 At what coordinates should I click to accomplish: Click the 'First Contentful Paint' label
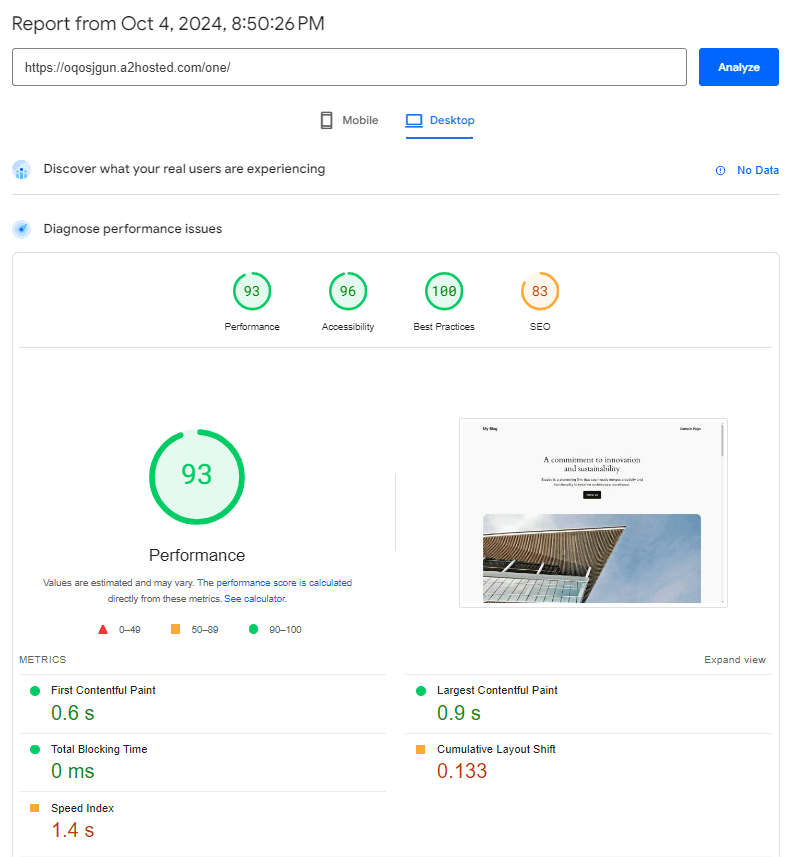coord(103,690)
